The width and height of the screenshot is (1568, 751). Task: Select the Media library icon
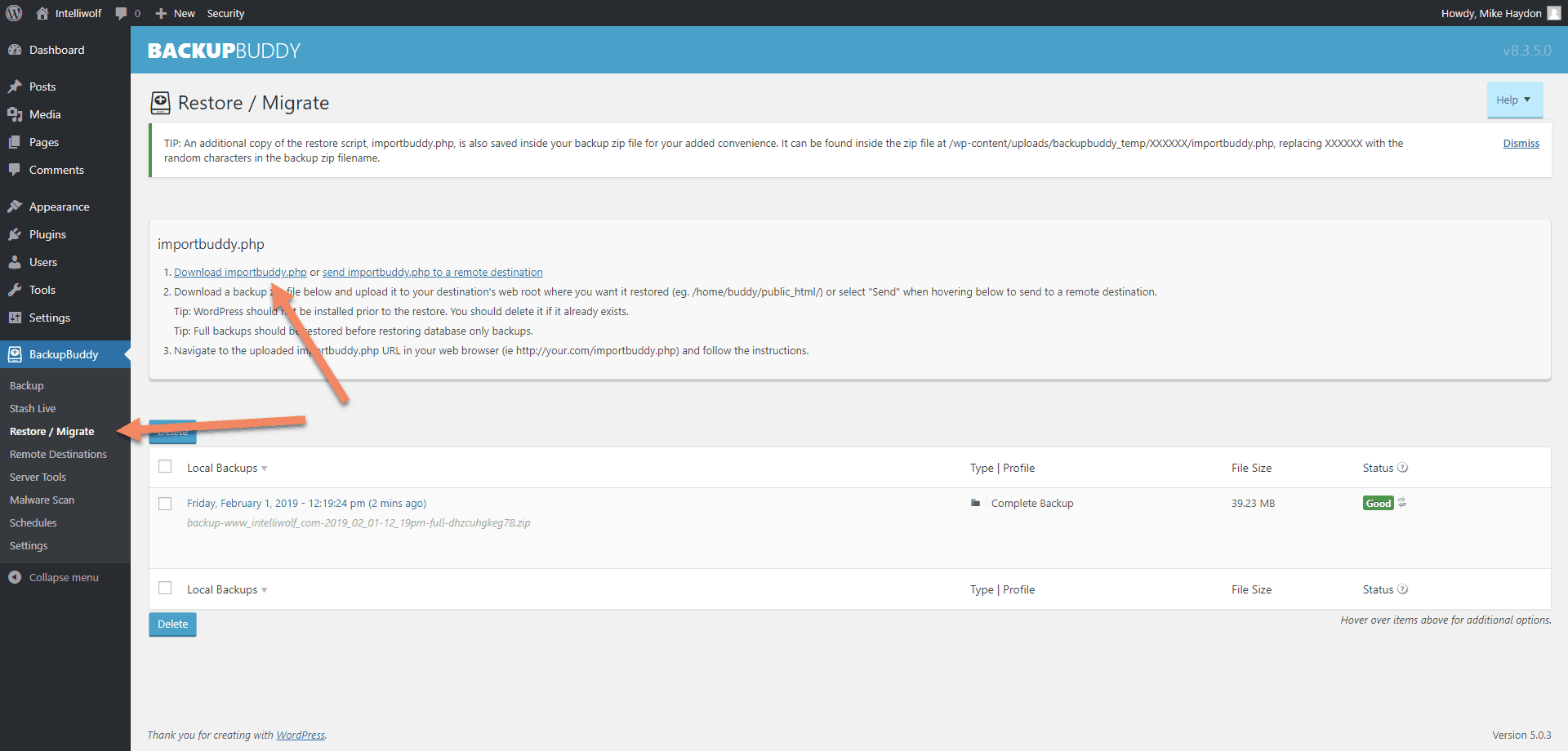[x=16, y=114]
